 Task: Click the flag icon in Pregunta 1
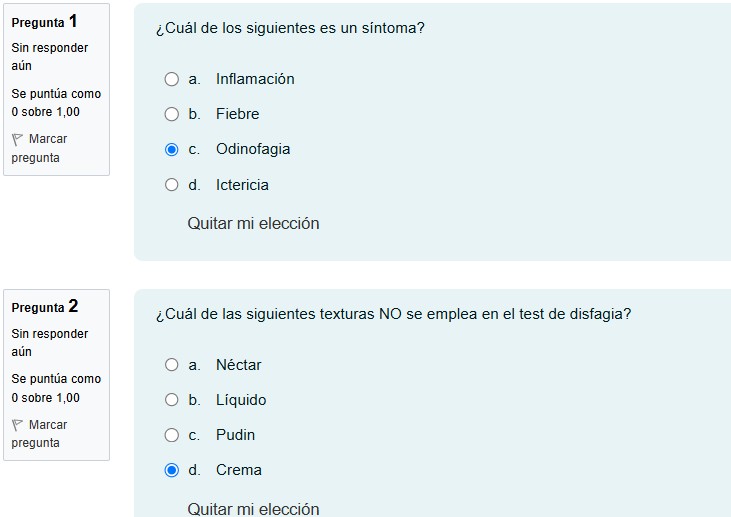pos(18,140)
